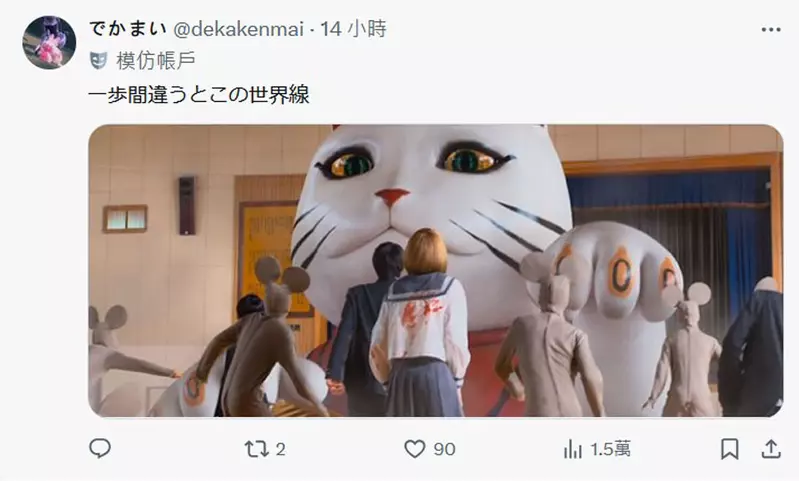This screenshot has width=799, height=481.
Task: Repost the tweet via retweet arrows icon
Action: 256,449
